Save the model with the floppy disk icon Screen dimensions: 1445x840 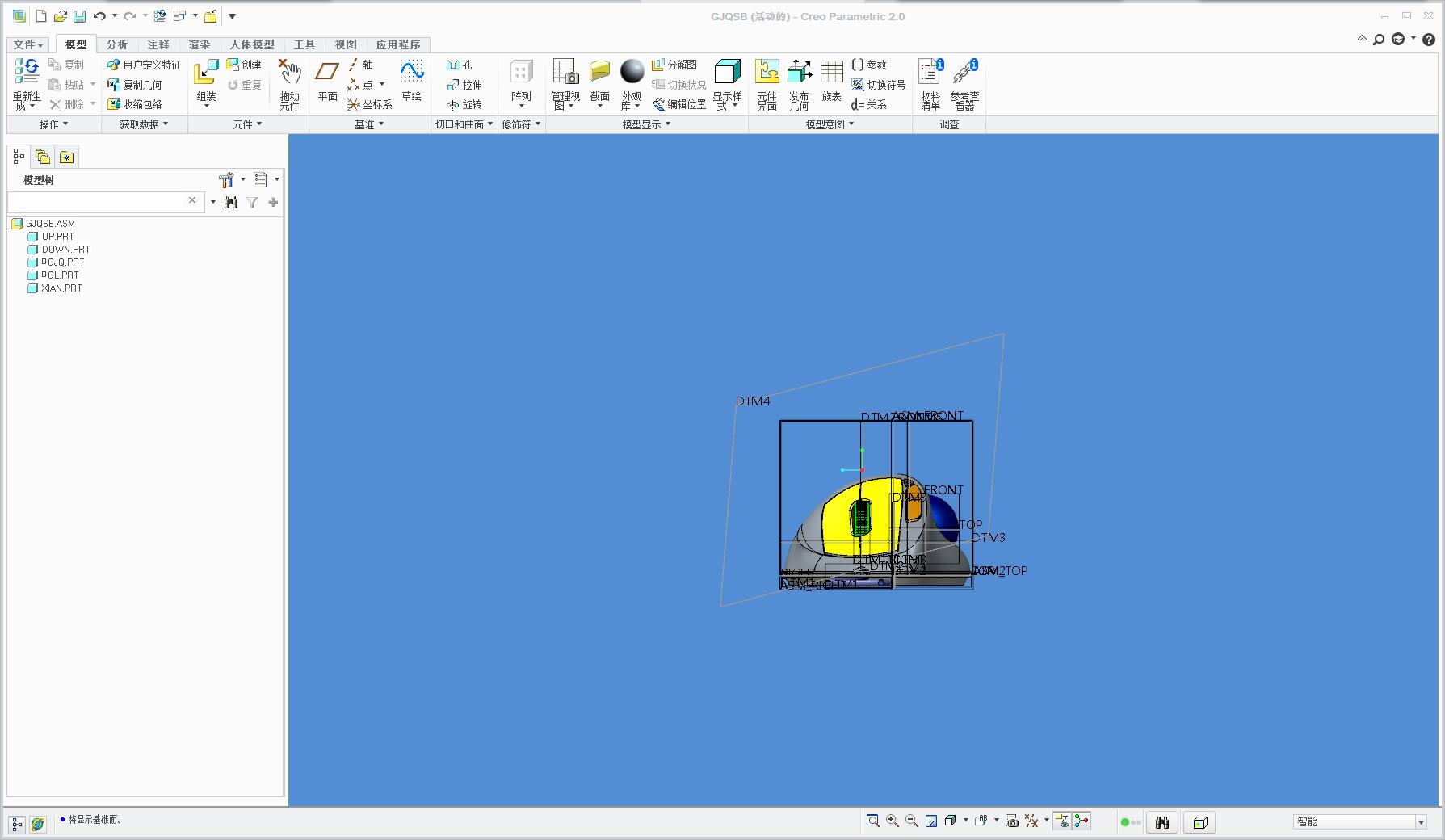coord(79,16)
